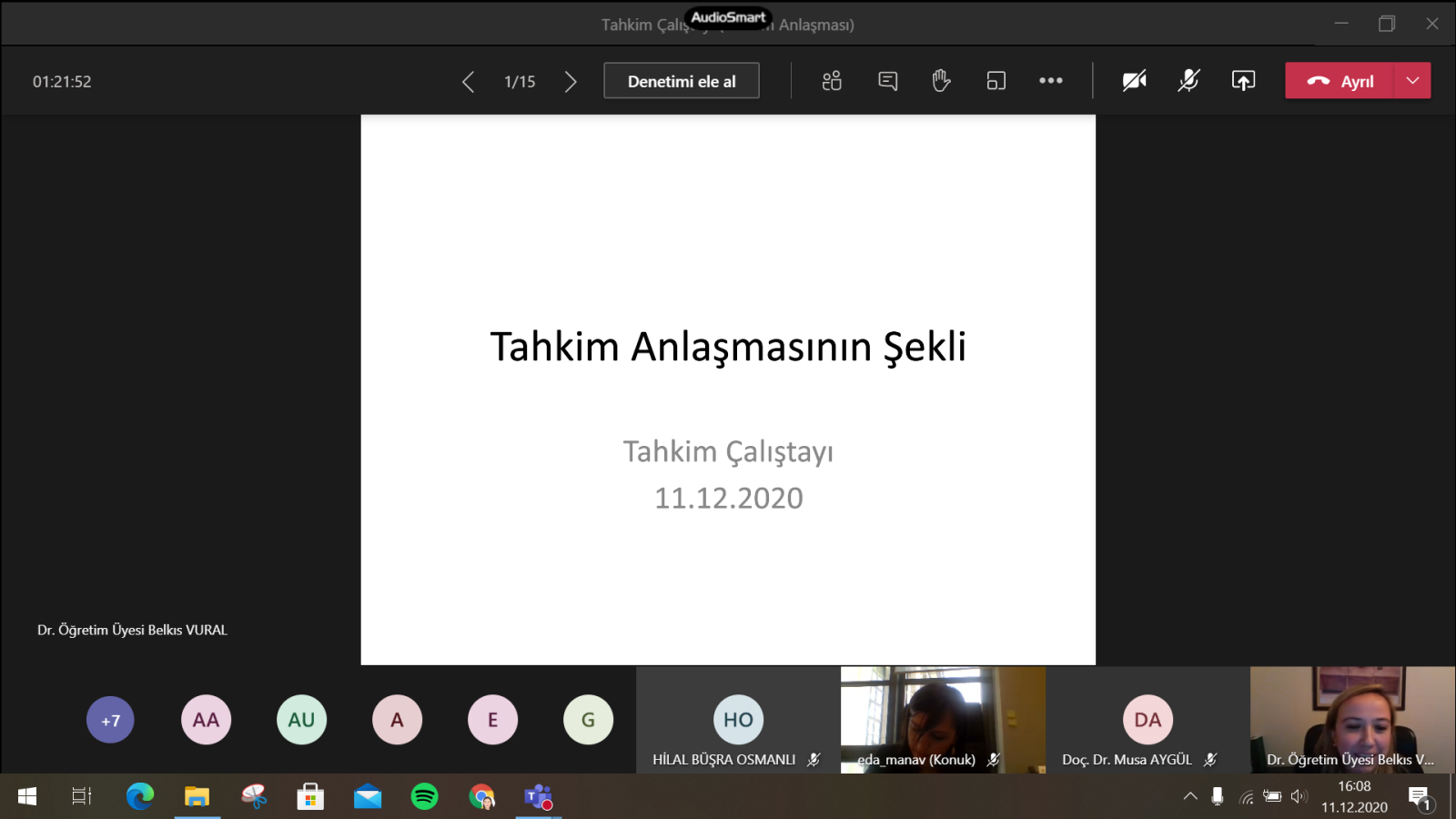The image size is (1456, 819).
Task: Open breakout rooms icon
Action: [x=996, y=81]
